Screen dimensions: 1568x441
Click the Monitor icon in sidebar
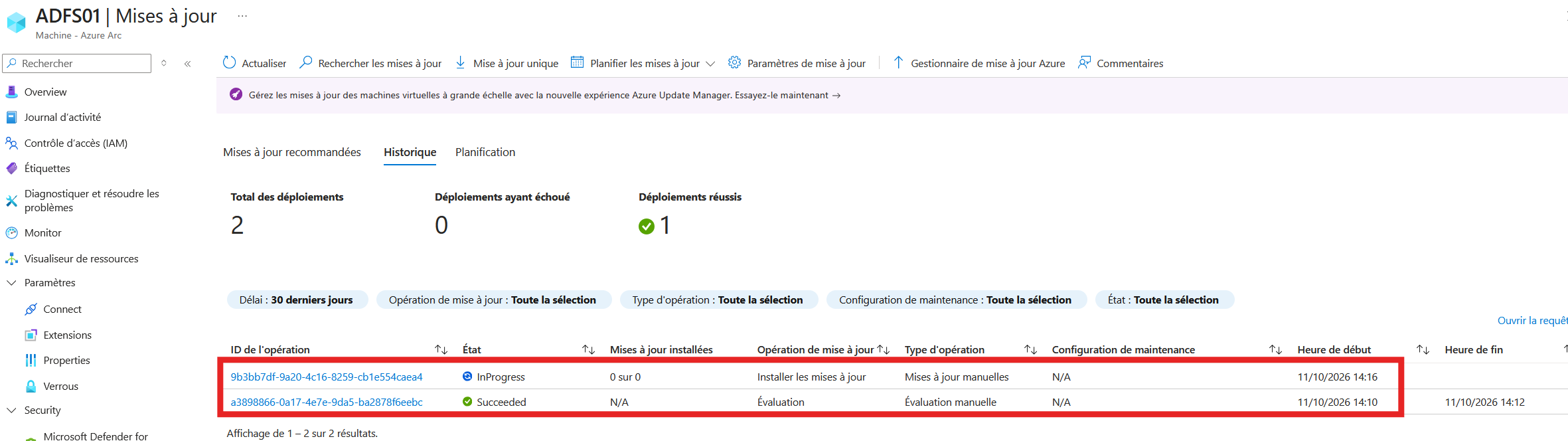pos(11,232)
